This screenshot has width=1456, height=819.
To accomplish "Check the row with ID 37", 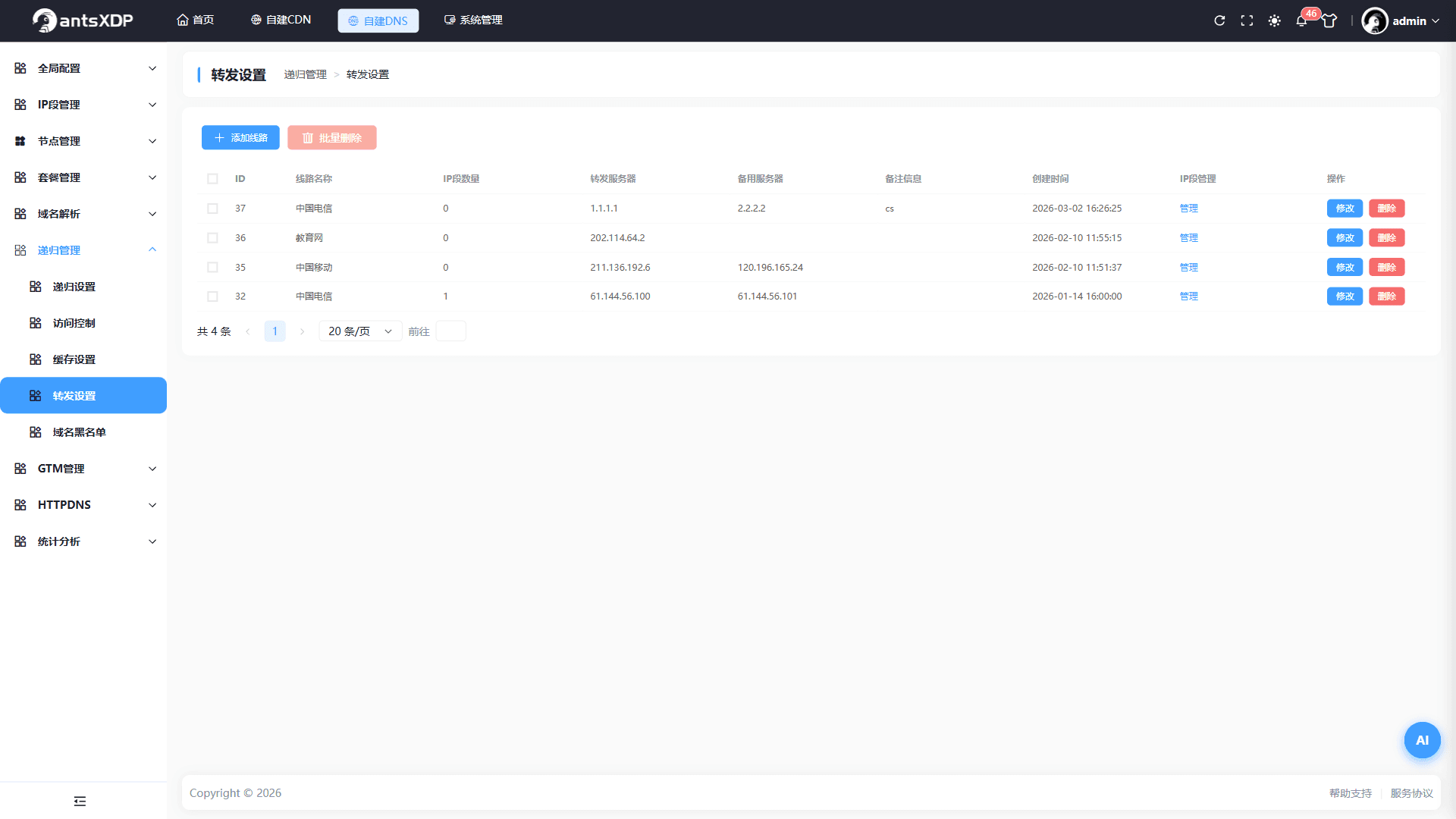I will [x=212, y=209].
